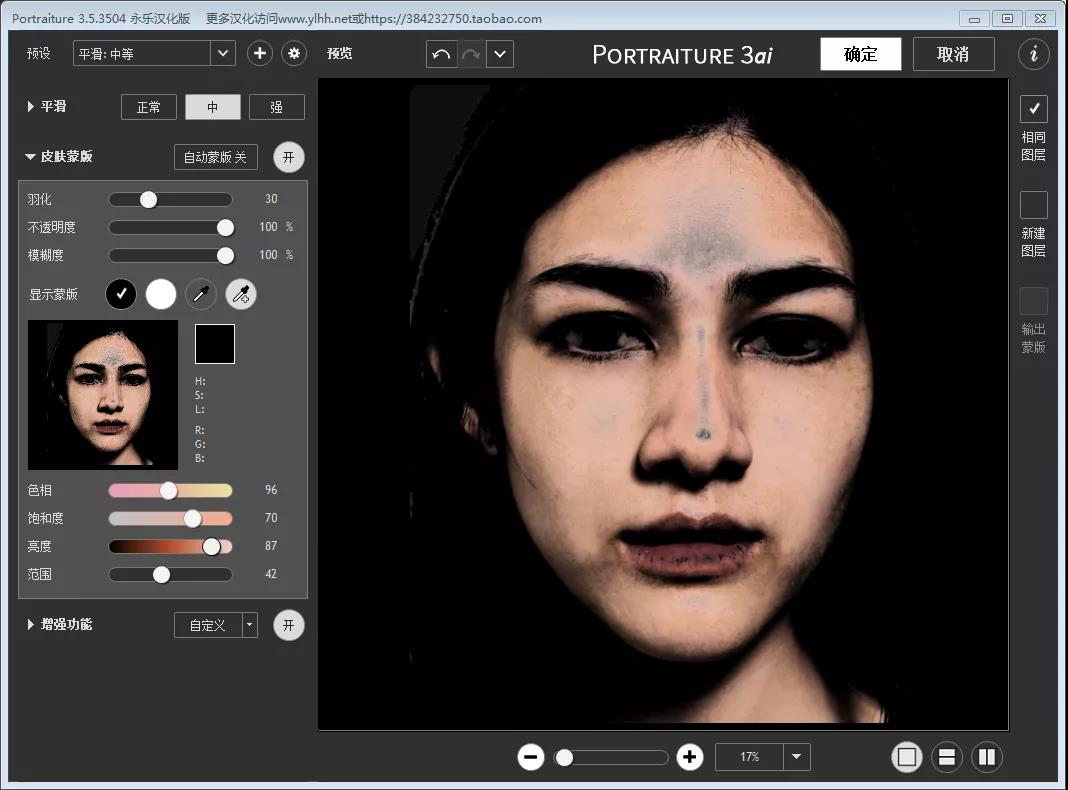
Task: Open the zoom percentage dropdown
Action: click(796, 757)
